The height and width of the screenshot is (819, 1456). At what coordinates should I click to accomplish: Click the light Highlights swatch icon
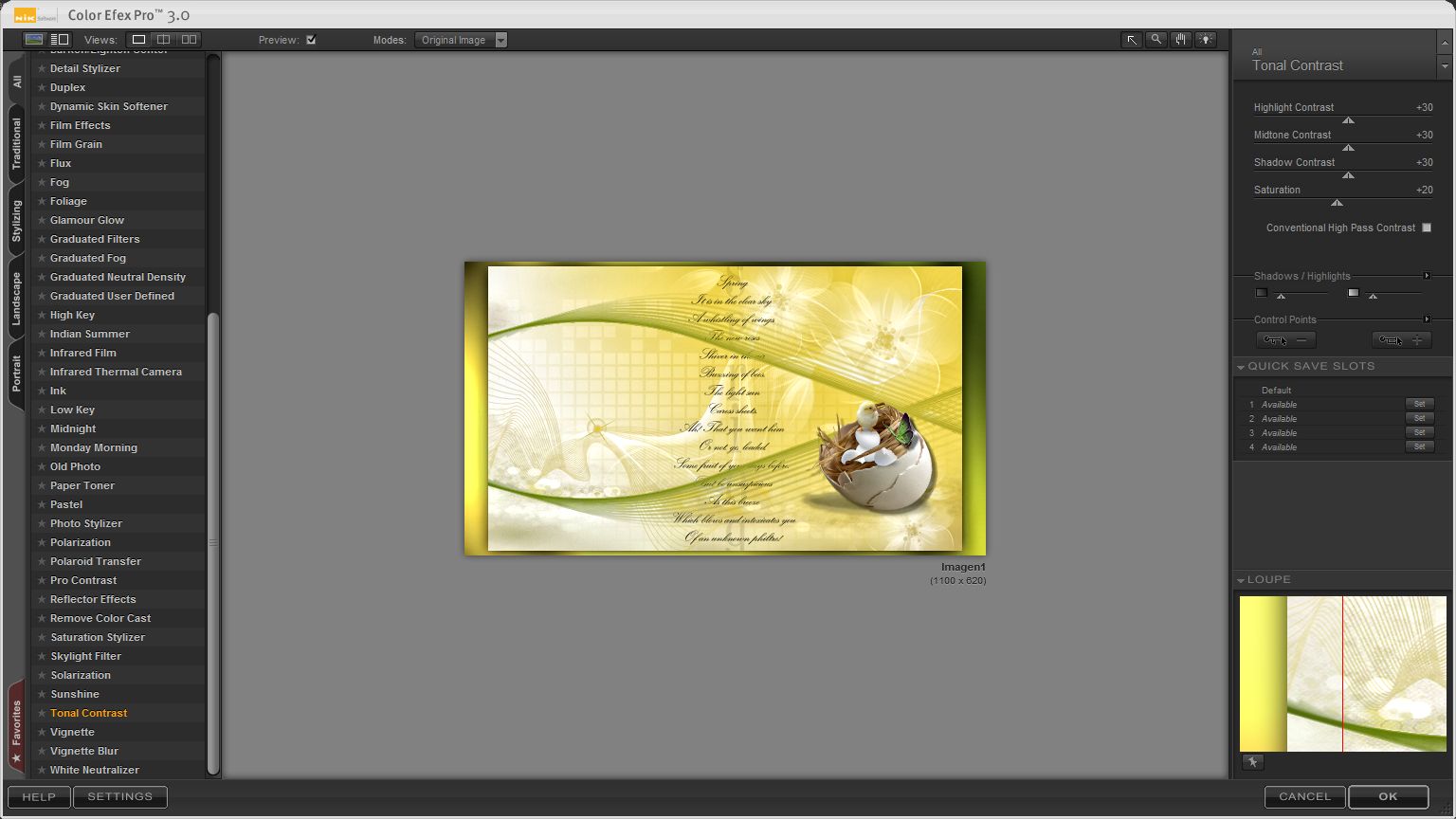[1354, 293]
